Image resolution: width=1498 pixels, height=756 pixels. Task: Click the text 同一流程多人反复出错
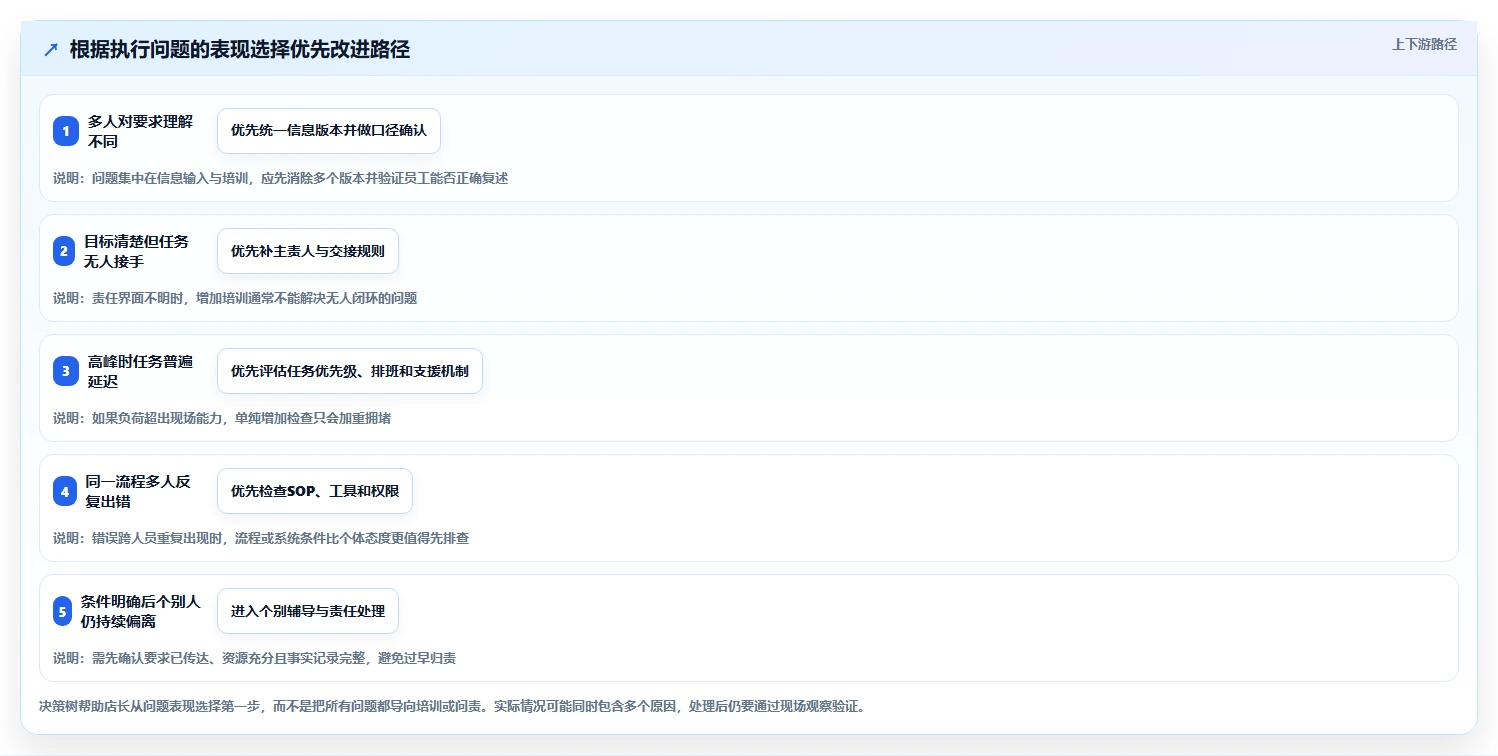click(x=138, y=491)
